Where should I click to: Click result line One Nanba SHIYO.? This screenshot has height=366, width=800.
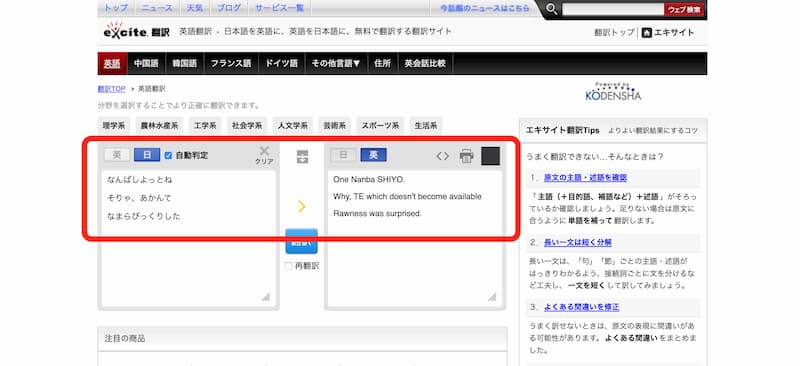[369, 179]
